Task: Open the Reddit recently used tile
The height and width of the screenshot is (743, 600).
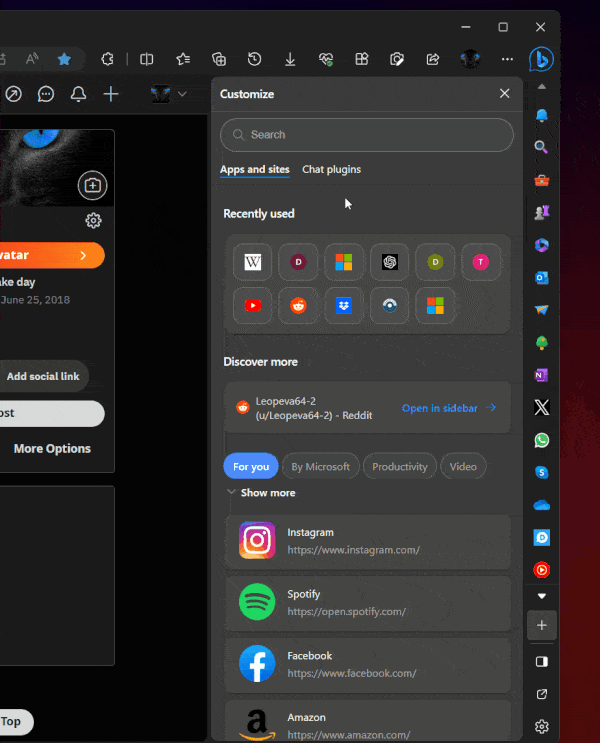Action: 298,306
